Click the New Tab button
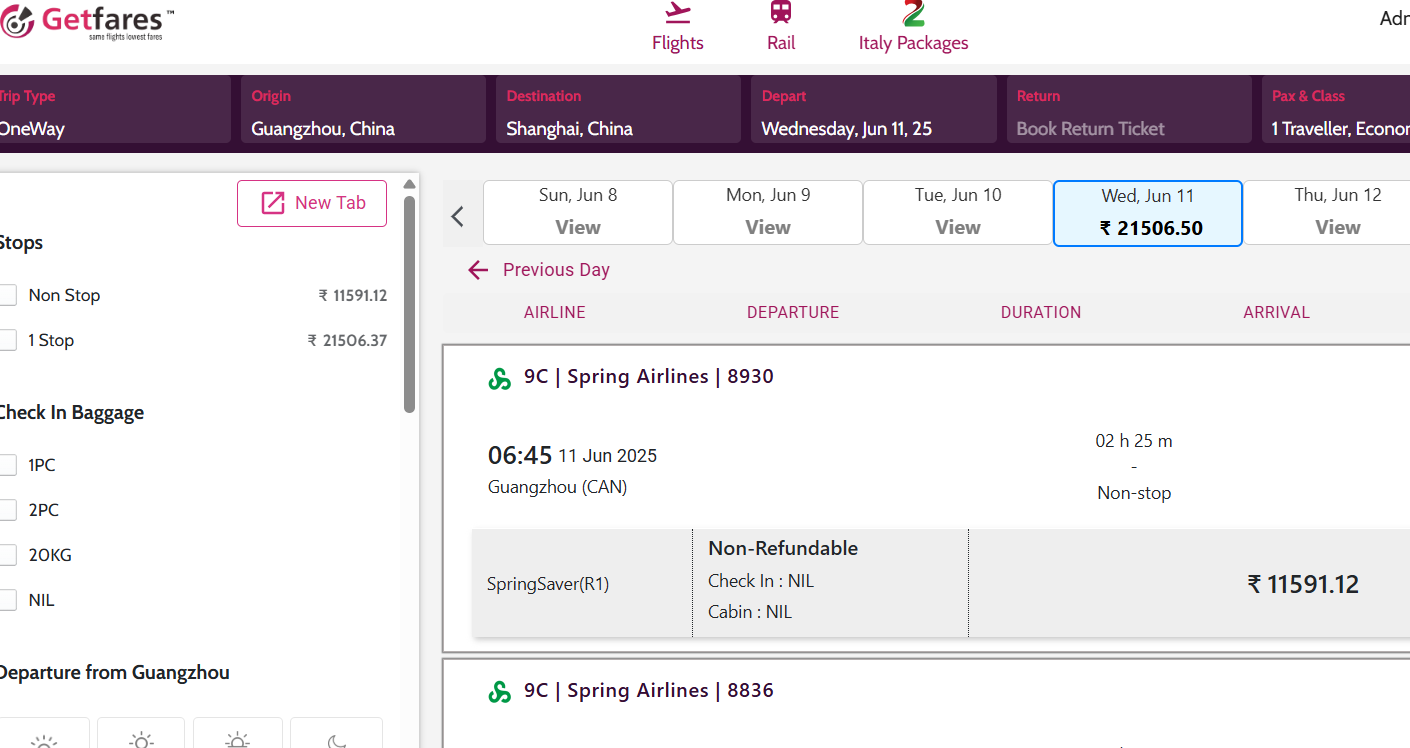 pos(312,203)
